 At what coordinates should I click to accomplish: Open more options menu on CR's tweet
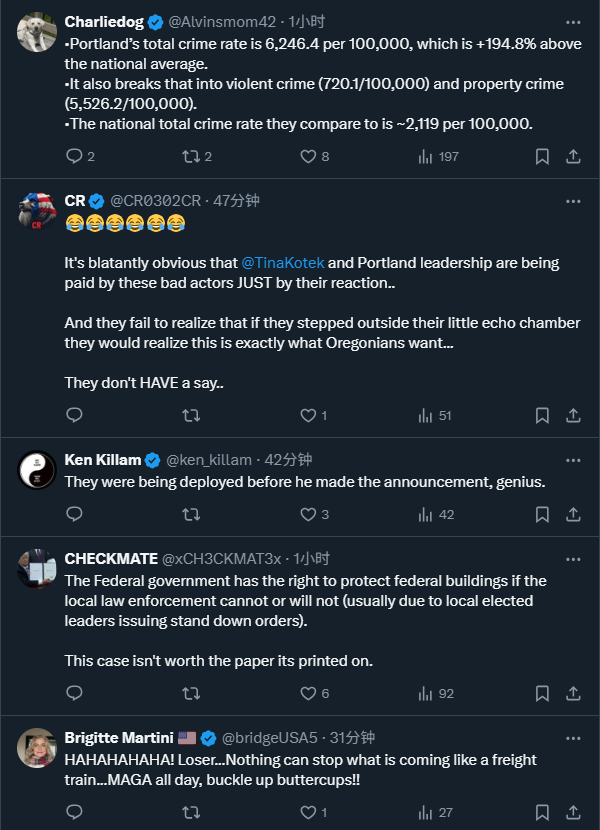click(572, 201)
